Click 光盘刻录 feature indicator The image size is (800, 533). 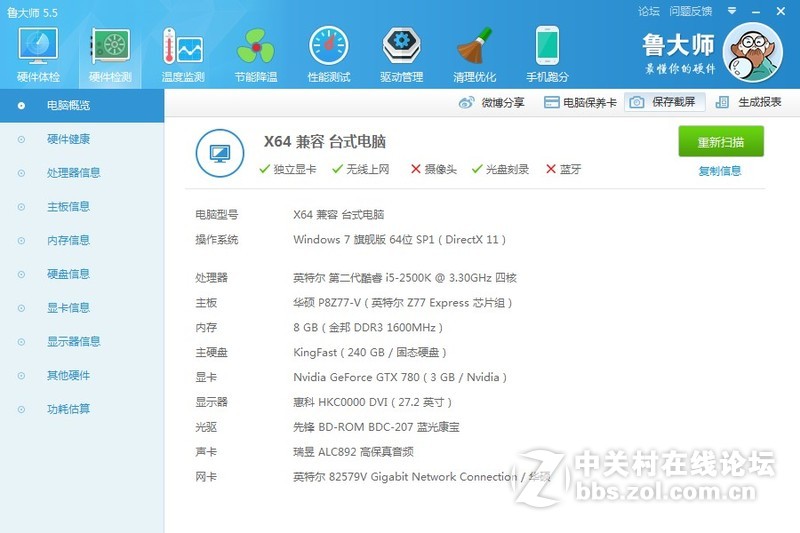pyautogui.click(x=500, y=169)
